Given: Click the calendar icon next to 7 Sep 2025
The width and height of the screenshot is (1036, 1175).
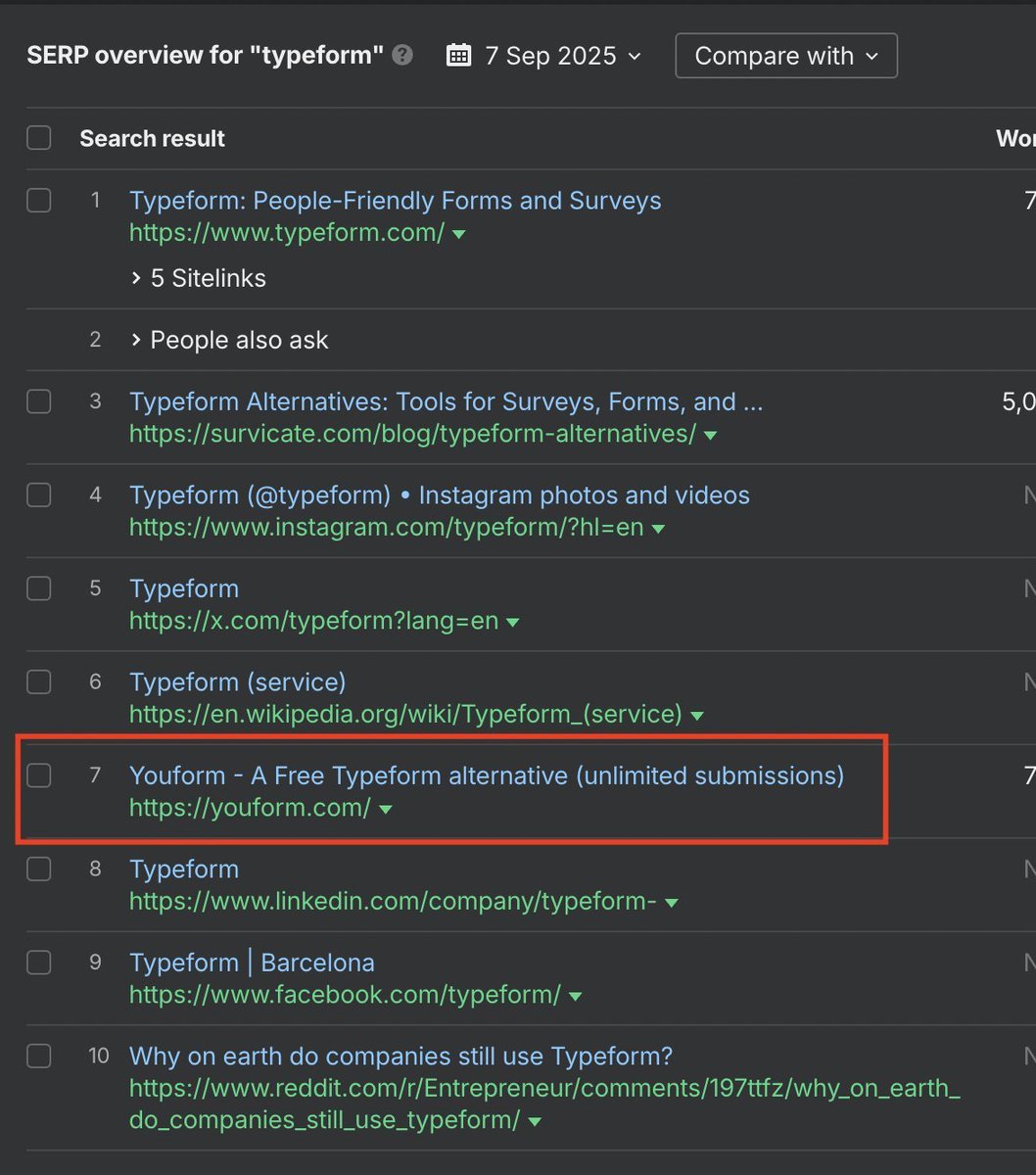Looking at the screenshot, I should click(457, 56).
